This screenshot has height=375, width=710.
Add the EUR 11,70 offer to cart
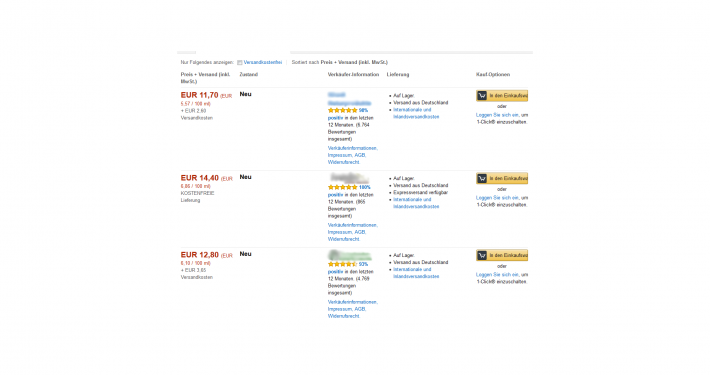pos(502,96)
